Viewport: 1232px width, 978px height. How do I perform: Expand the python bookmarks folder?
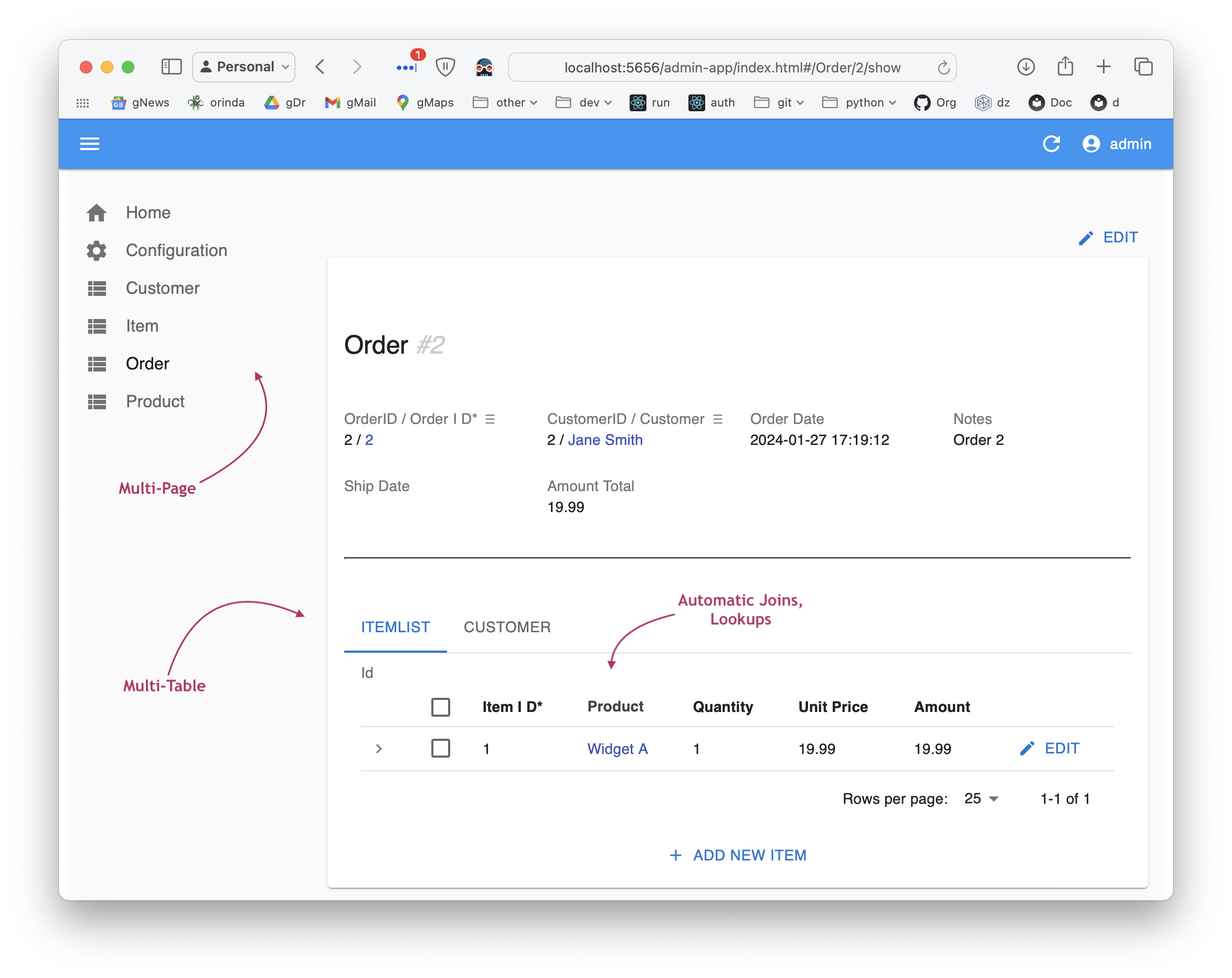[x=859, y=103]
